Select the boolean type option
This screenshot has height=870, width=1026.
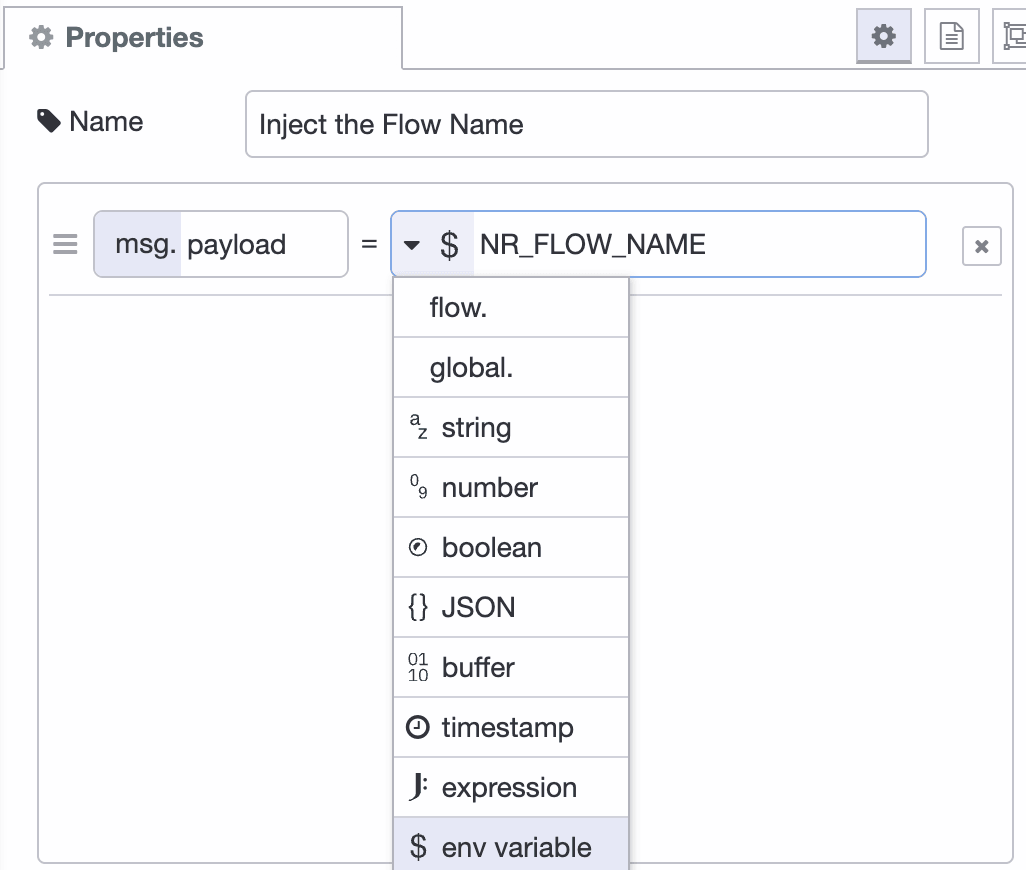pos(510,547)
